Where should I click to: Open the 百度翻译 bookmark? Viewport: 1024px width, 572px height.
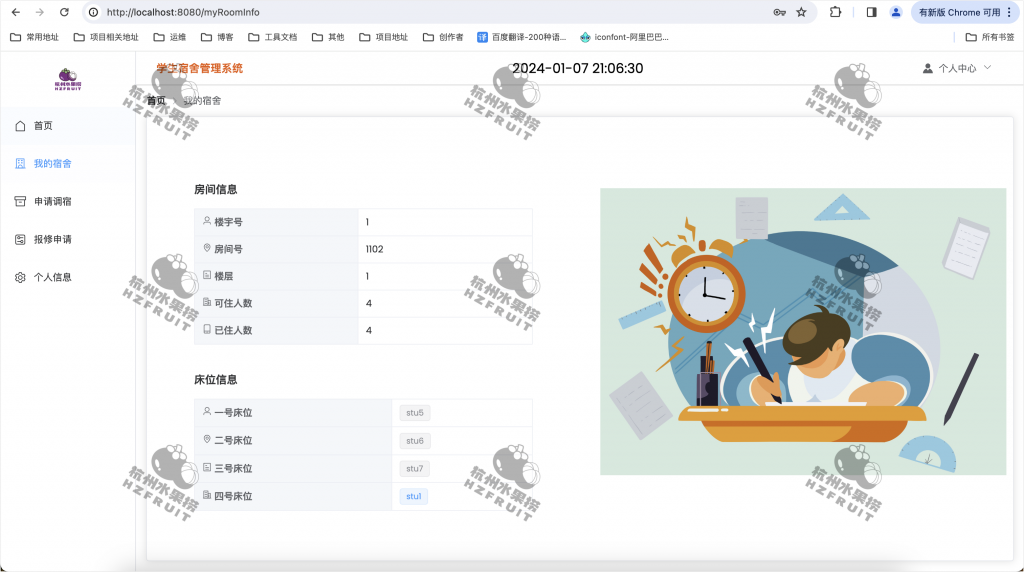click(x=522, y=37)
